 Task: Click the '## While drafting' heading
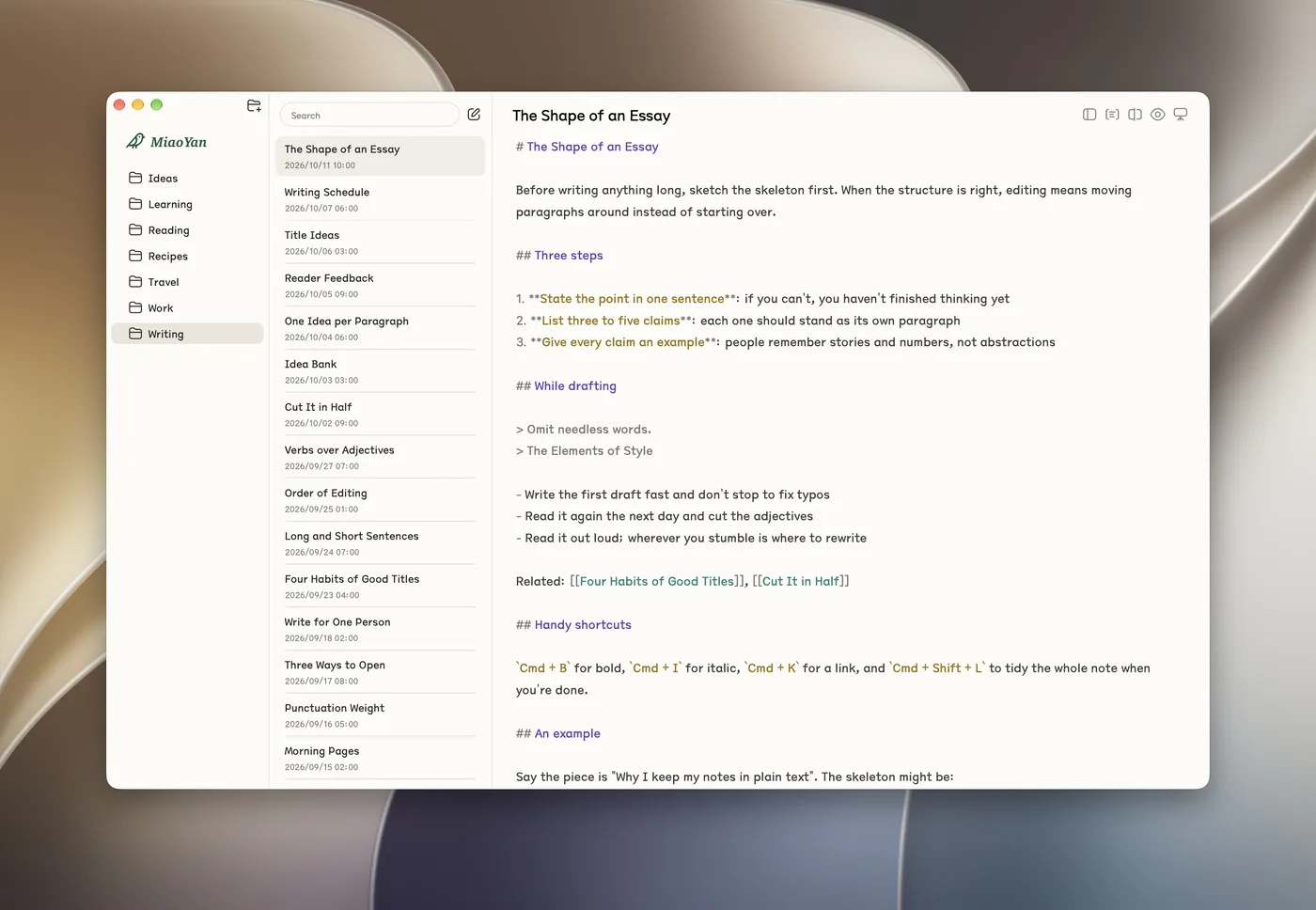[x=566, y=385]
